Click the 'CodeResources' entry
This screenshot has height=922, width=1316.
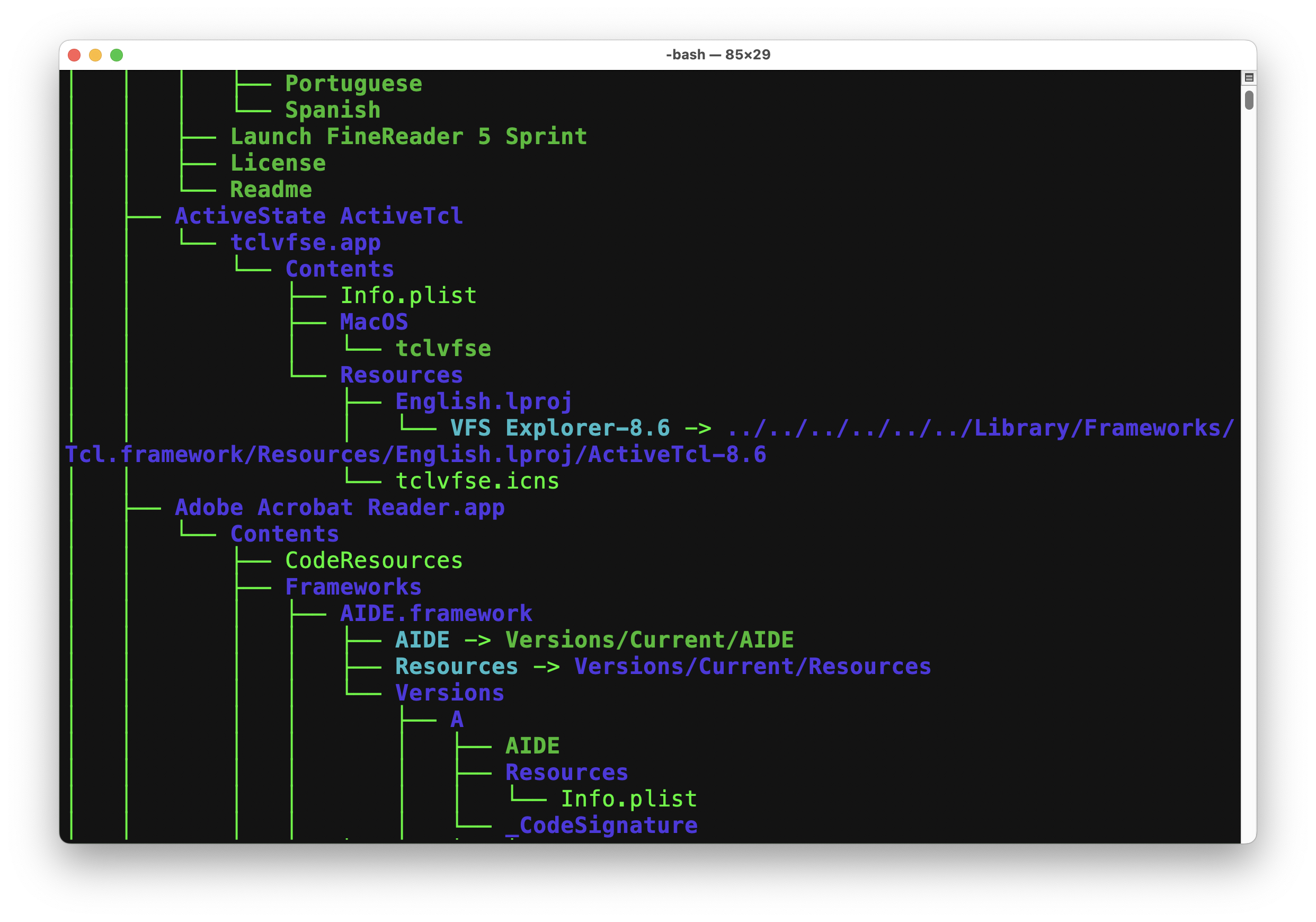374,560
